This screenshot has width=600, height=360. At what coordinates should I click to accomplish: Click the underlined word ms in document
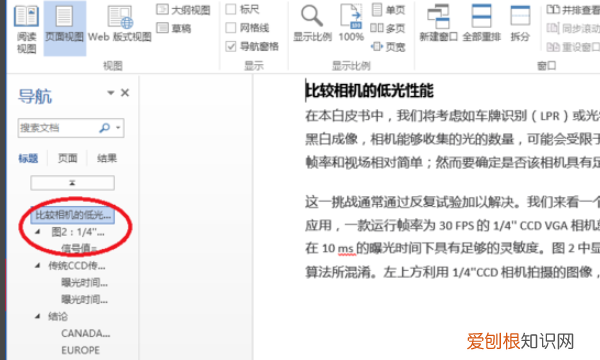coord(346,248)
